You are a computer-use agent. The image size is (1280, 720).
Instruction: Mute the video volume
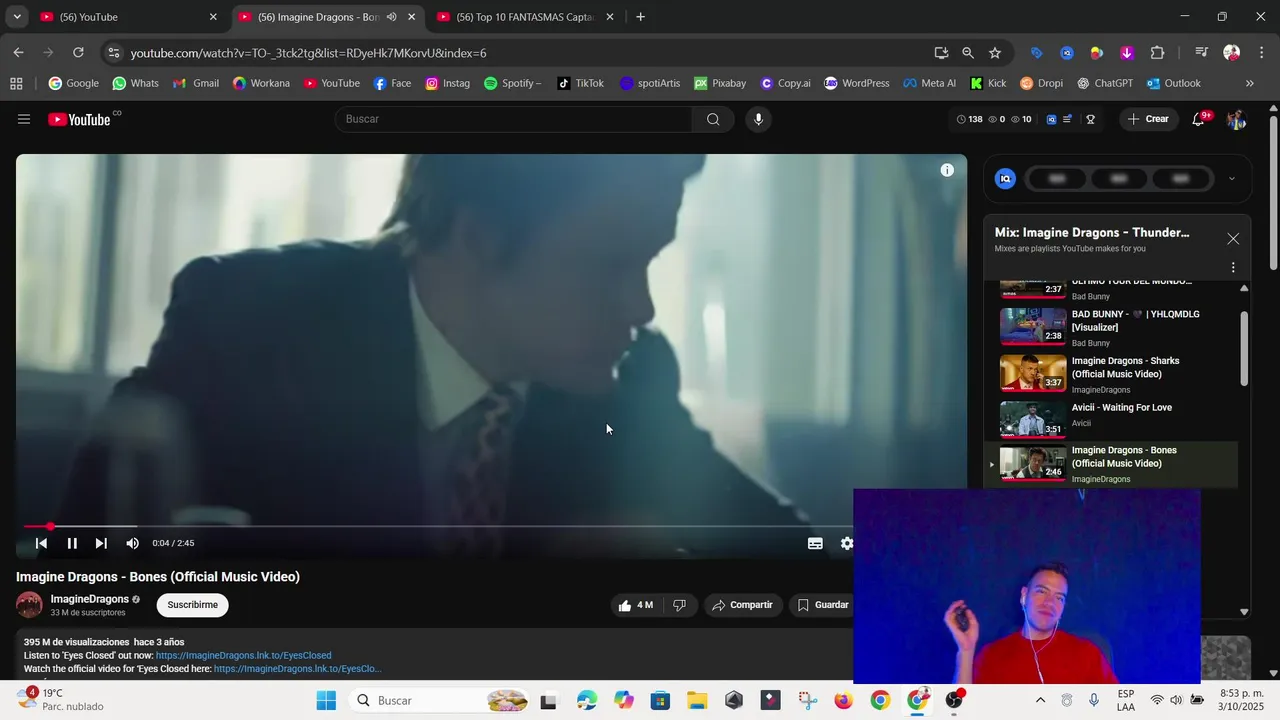132,543
